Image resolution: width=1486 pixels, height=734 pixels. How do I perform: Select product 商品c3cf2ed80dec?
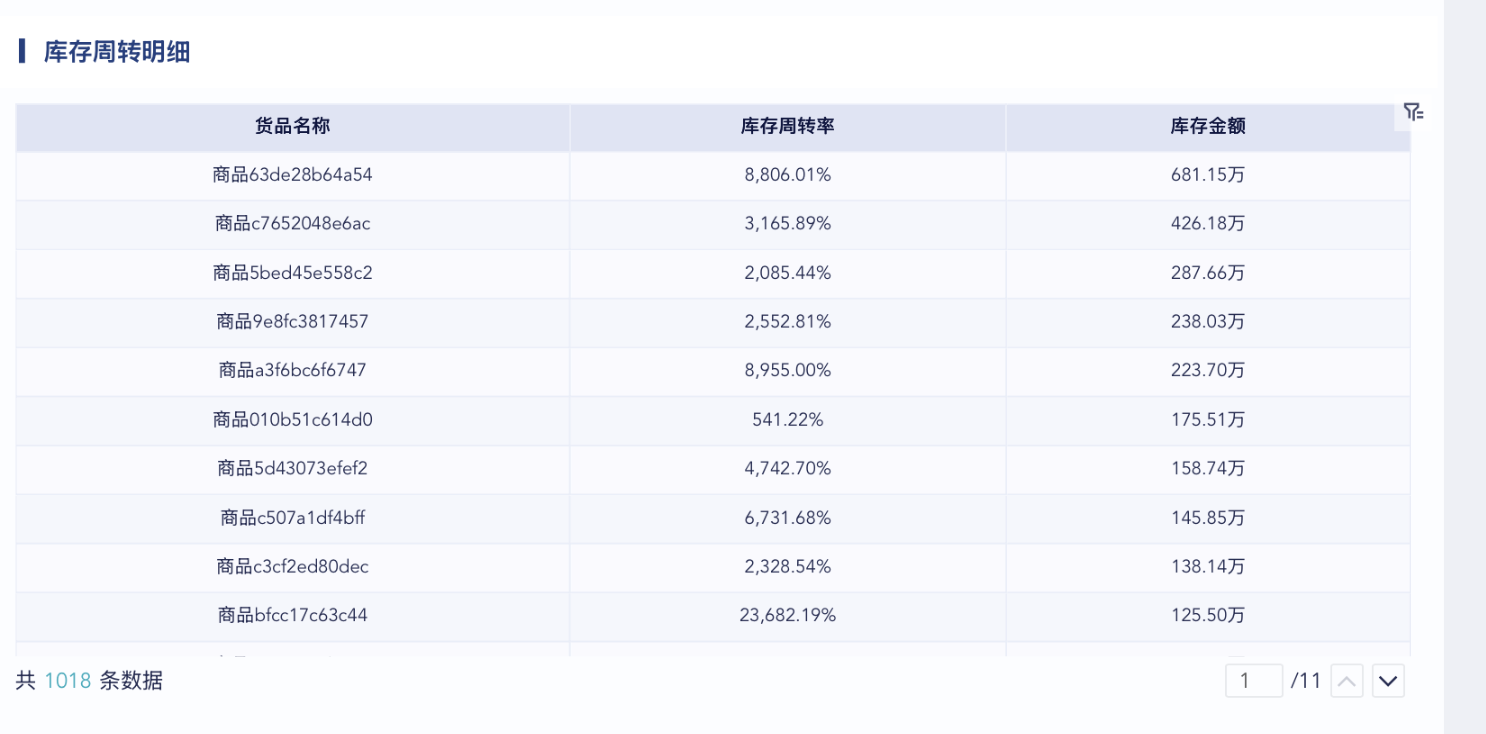[292, 566]
